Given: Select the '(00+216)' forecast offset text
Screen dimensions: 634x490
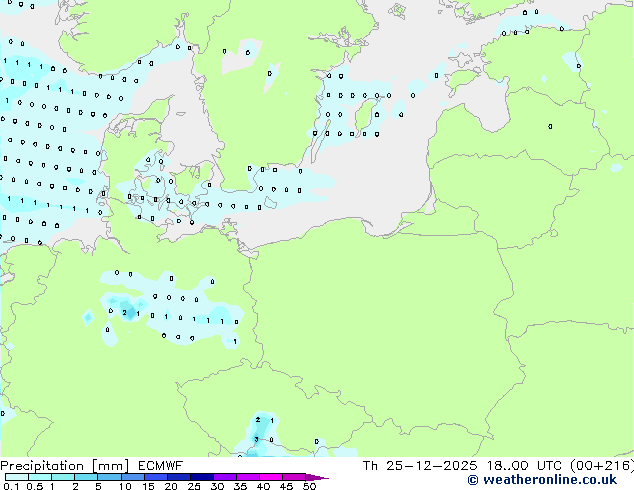Looking at the screenshot, I should coord(602,466).
